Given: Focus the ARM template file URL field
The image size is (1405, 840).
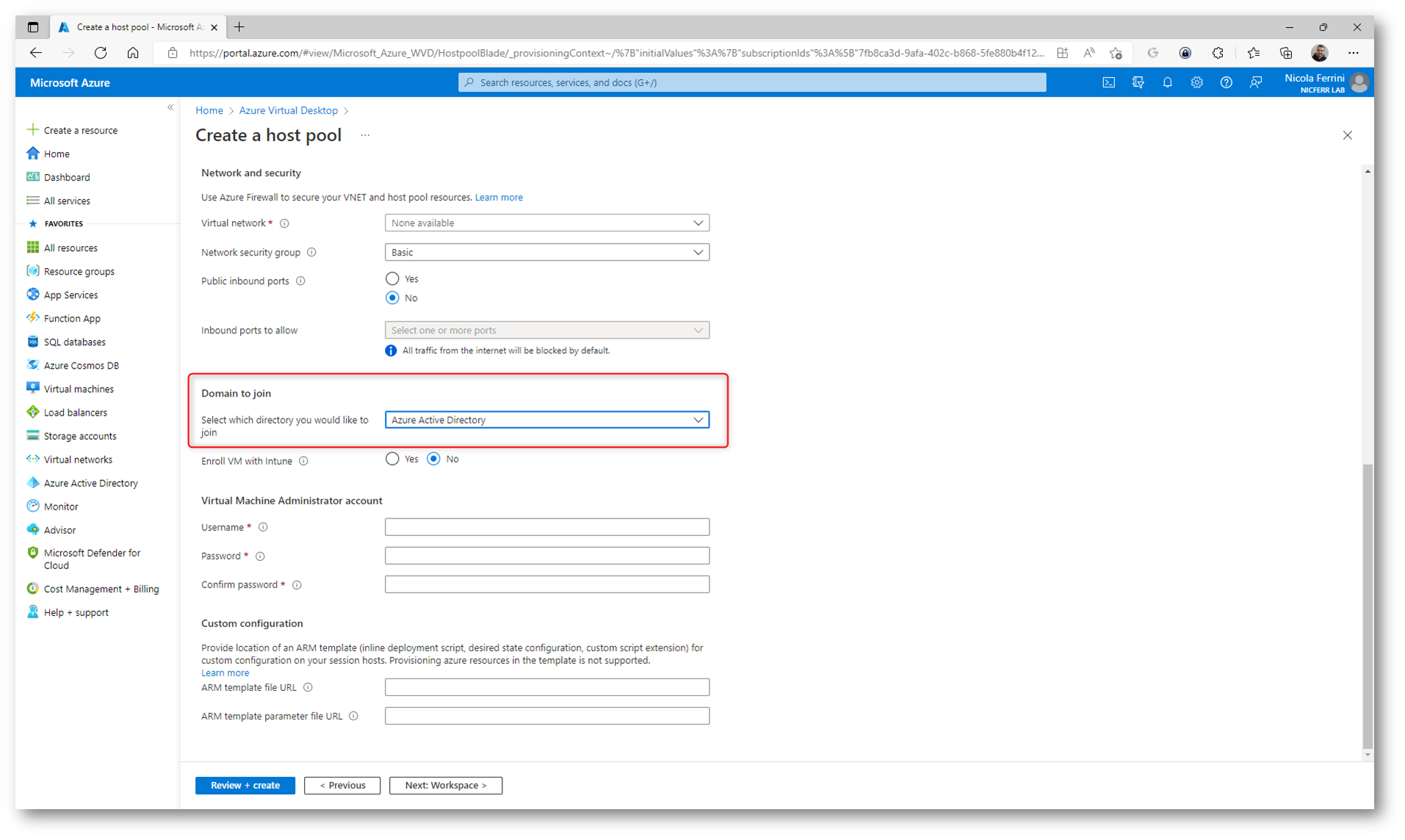Looking at the screenshot, I should [547, 687].
